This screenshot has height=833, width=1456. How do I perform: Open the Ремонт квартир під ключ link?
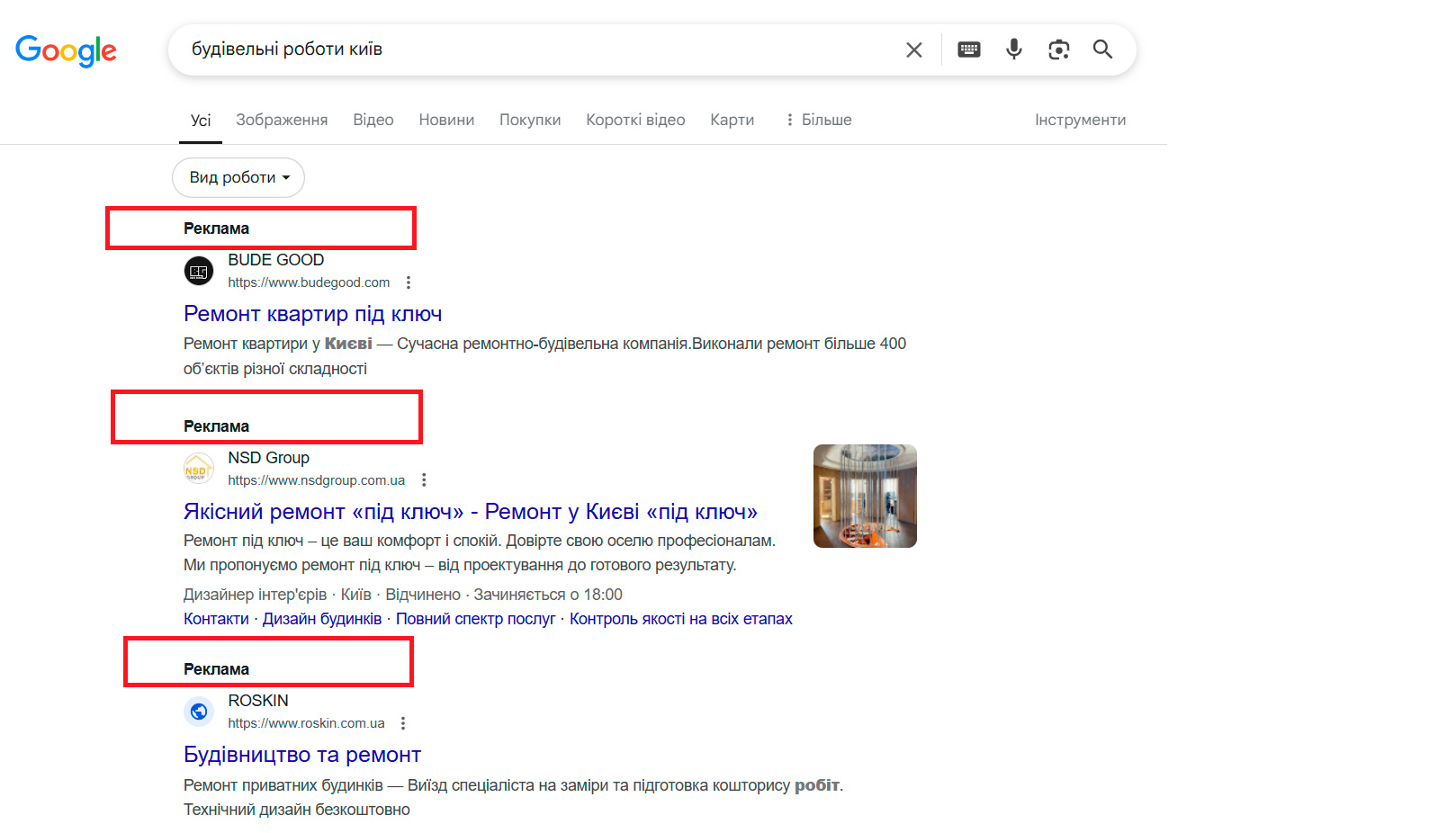coord(313,314)
